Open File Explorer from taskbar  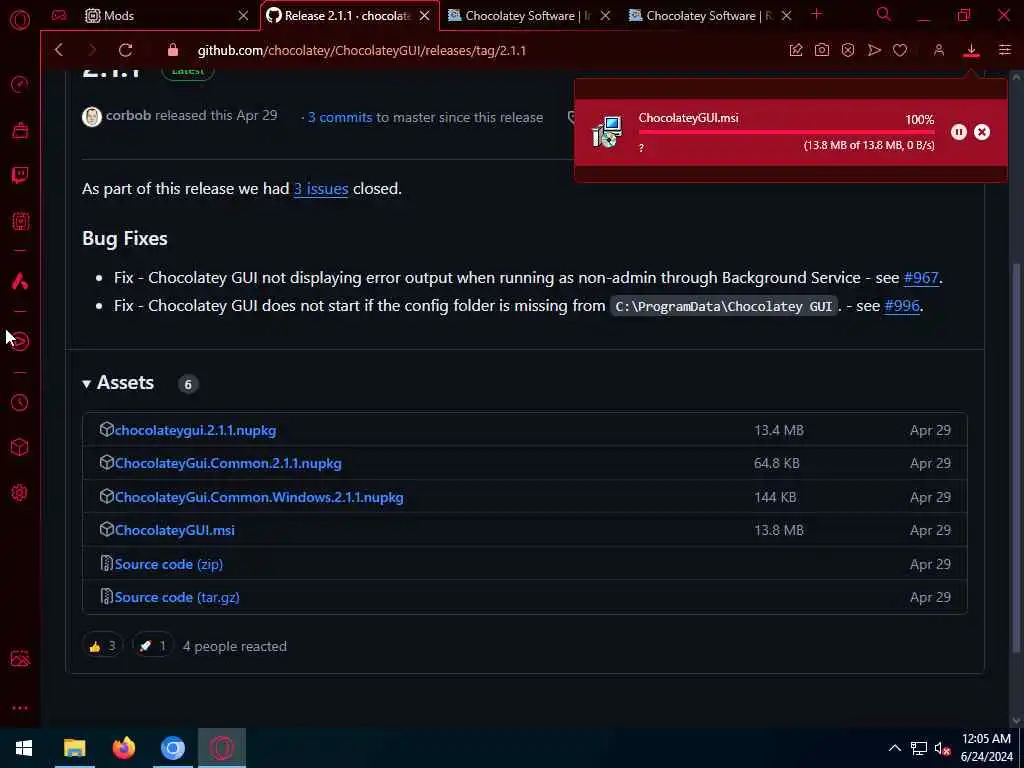[x=74, y=748]
